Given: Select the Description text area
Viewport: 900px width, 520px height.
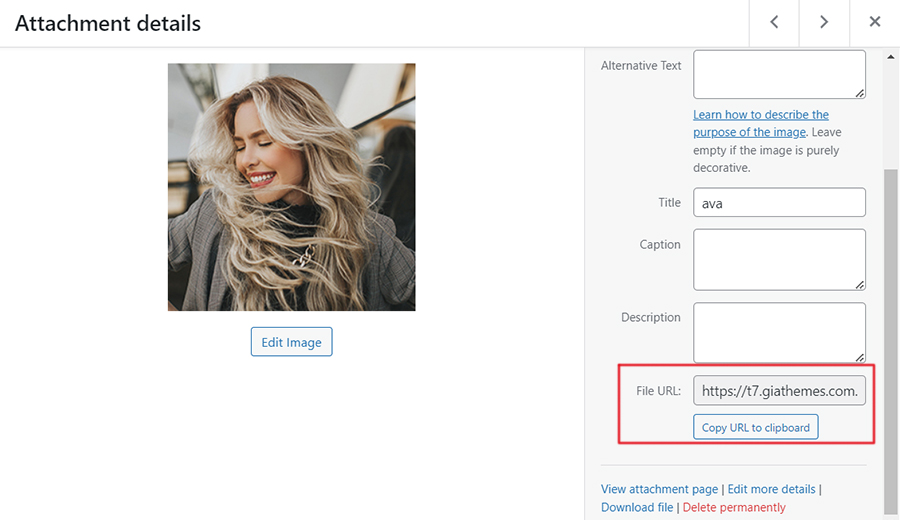Looking at the screenshot, I should 778,332.
